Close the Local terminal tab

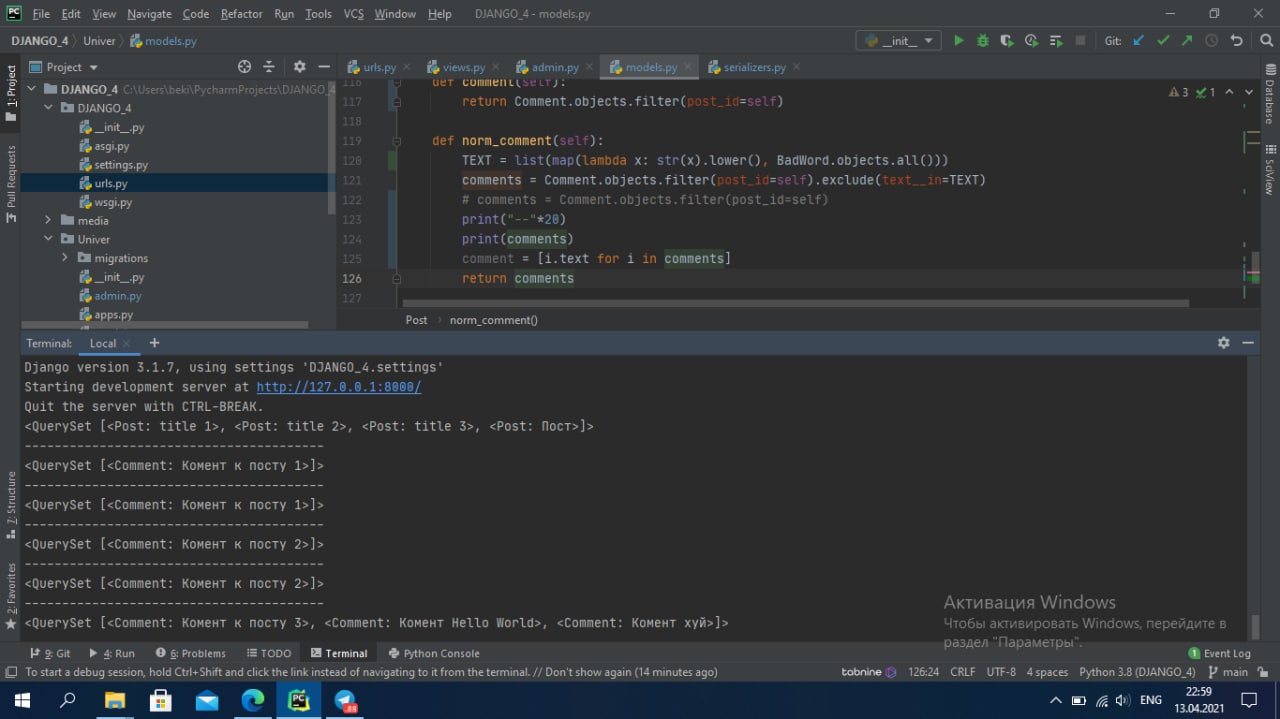coord(127,343)
